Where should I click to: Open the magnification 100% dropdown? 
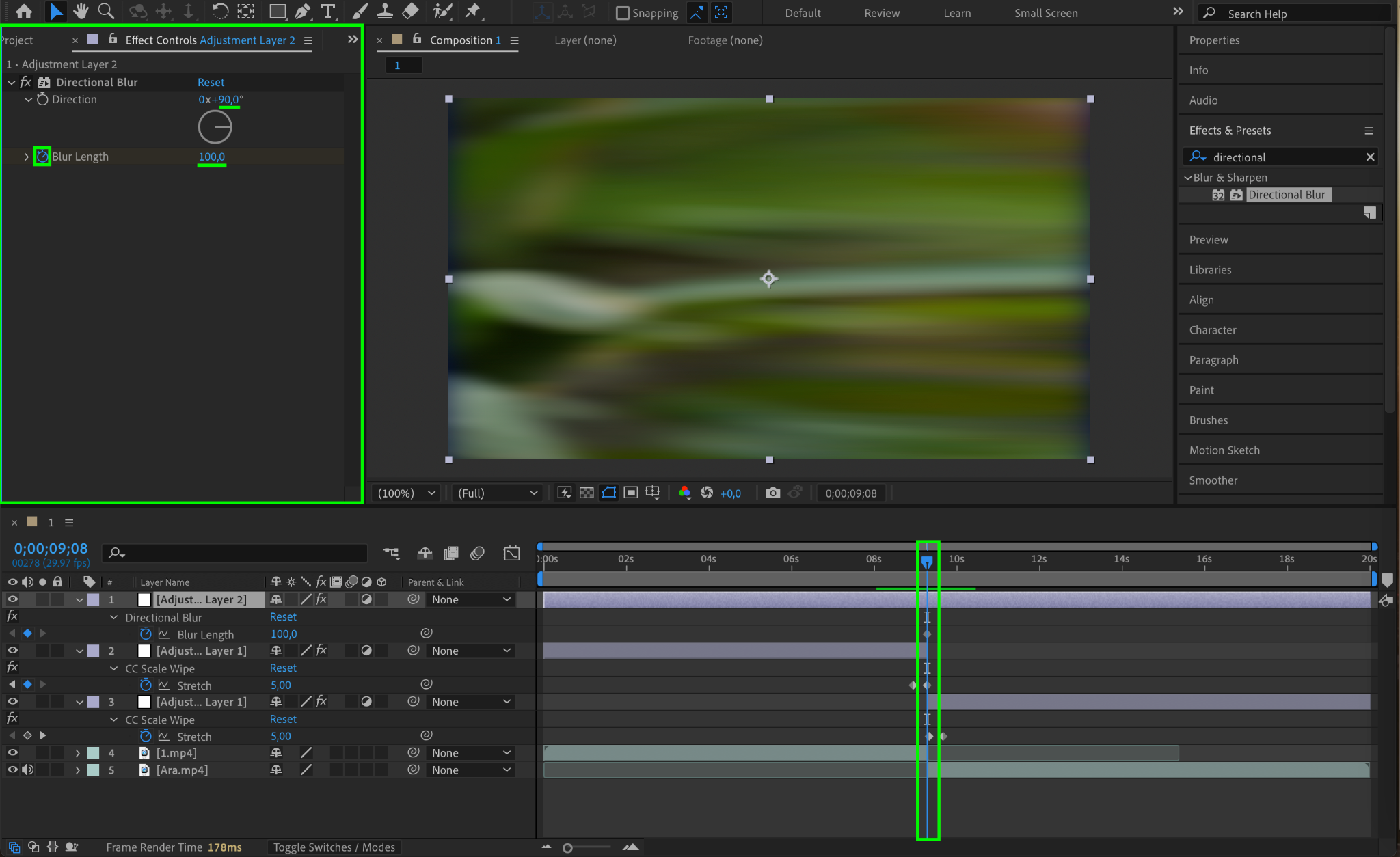click(x=407, y=493)
